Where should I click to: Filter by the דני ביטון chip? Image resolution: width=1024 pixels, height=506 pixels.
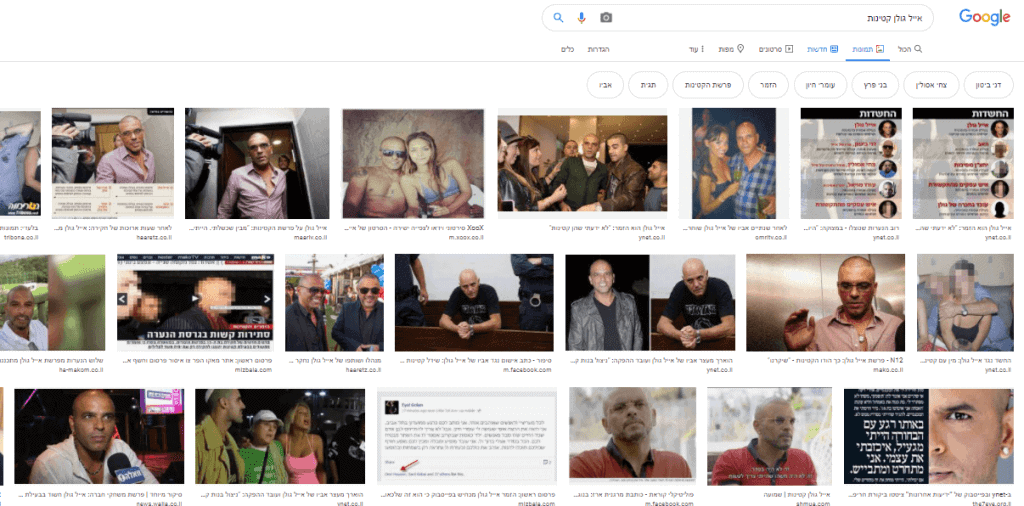coord(988,85)
